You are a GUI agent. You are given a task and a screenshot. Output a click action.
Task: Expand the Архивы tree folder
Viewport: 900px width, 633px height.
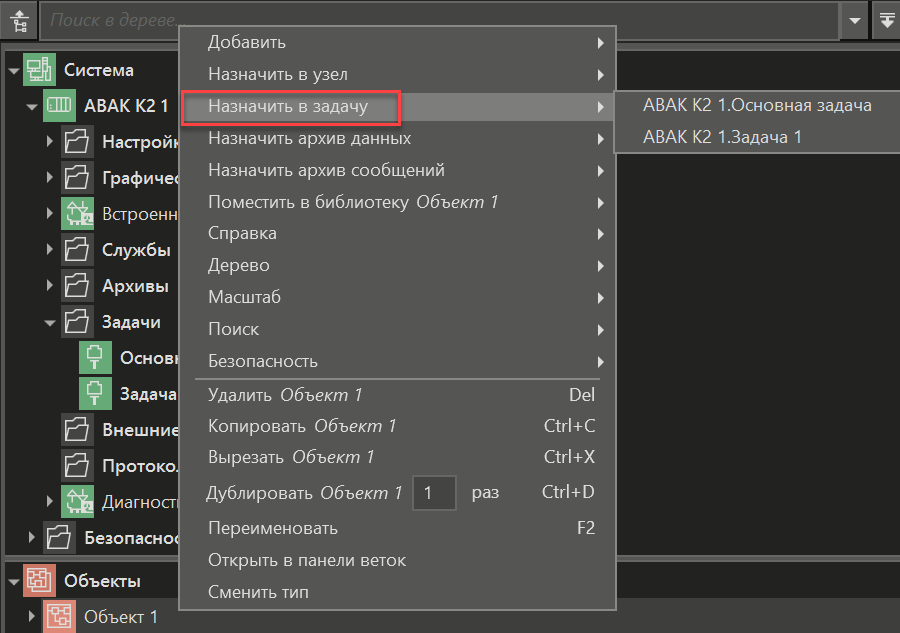click(x=50, y=286)
